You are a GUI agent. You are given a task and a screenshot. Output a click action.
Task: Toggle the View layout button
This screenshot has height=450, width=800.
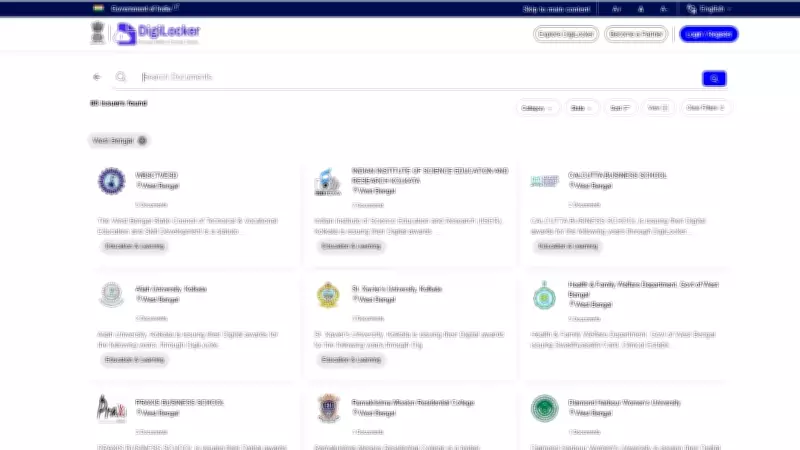point(658,108)
